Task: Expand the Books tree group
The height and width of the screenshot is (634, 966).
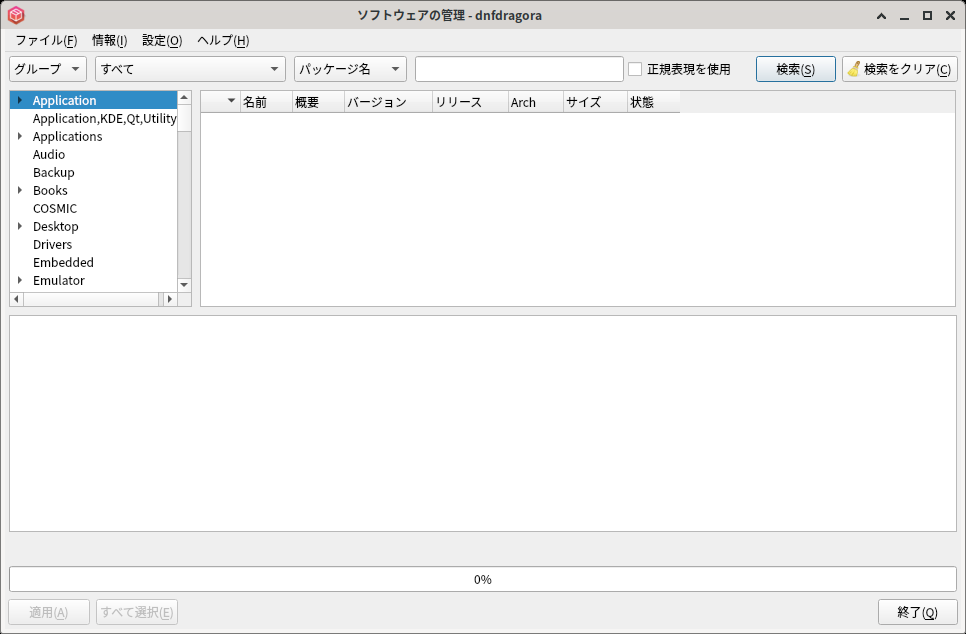Action: 20,190
